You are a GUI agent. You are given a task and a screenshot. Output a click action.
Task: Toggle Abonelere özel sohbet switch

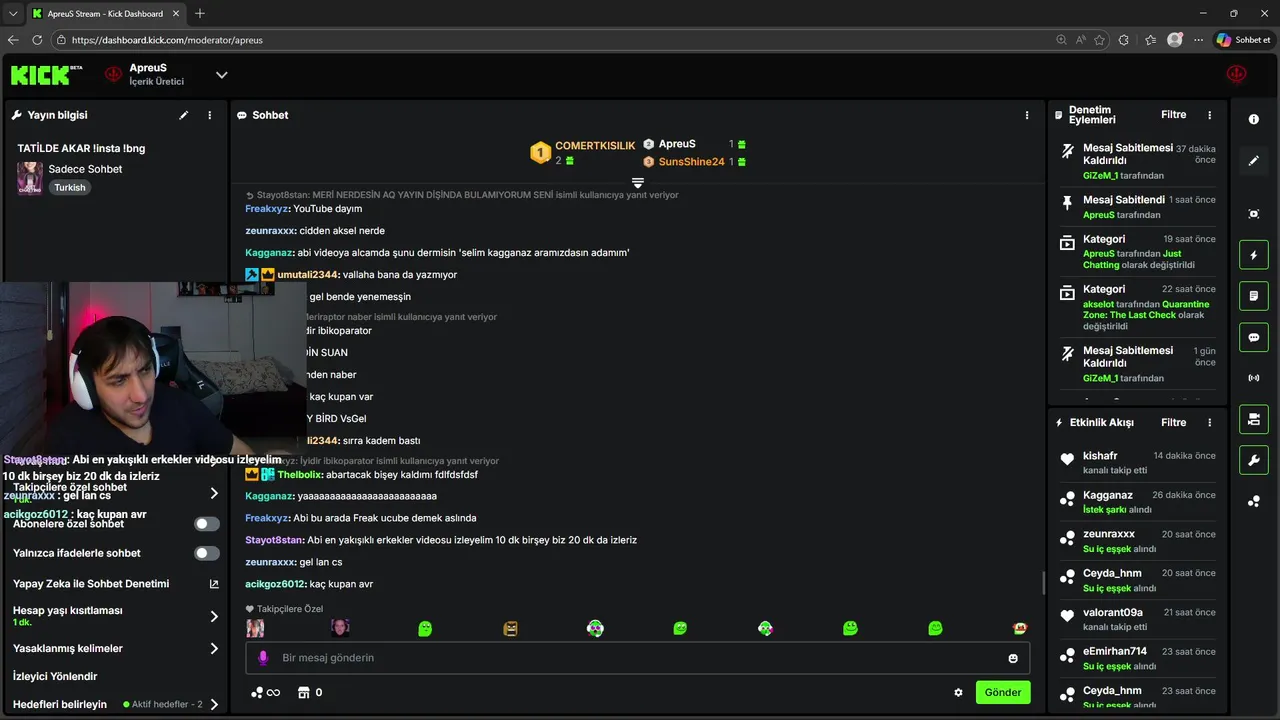click(207, 524)
